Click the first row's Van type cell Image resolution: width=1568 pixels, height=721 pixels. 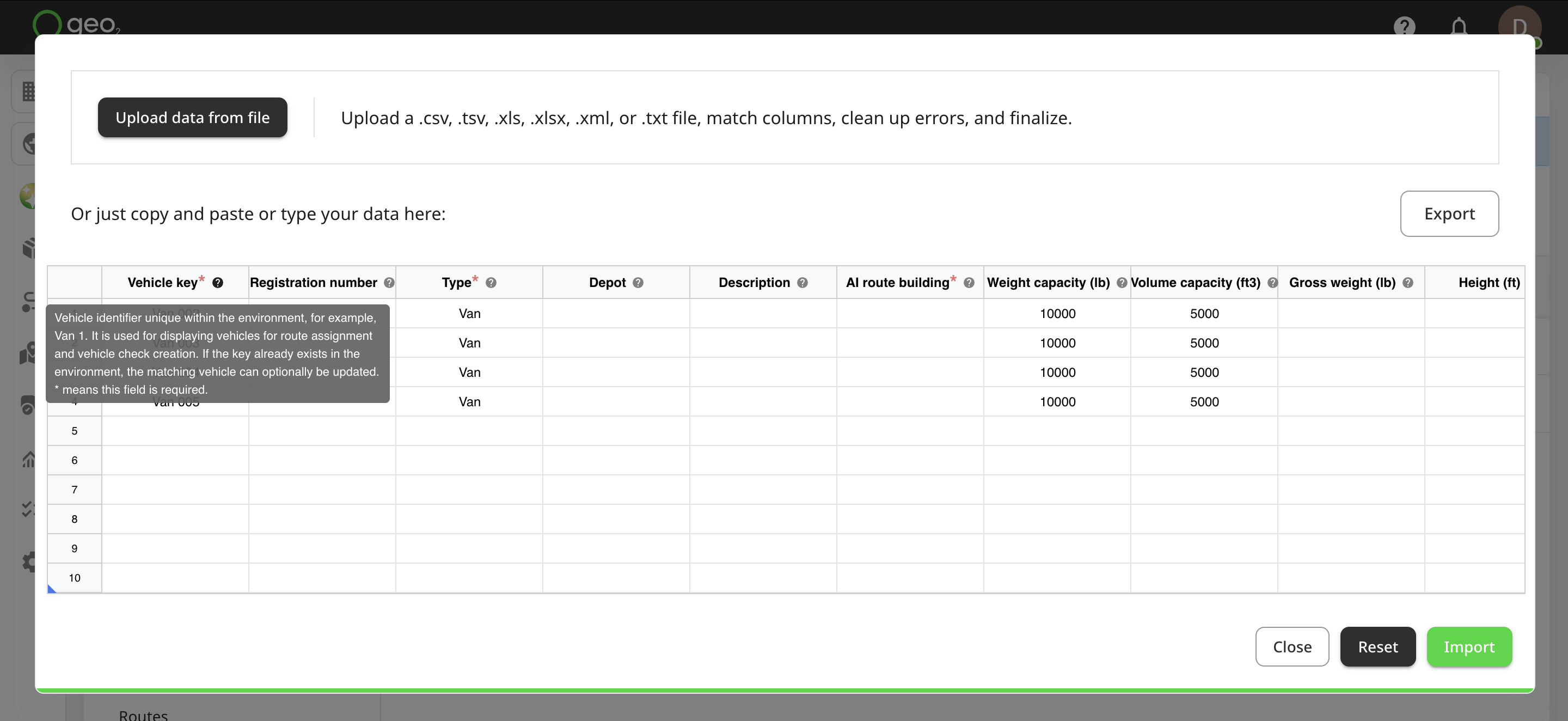coord(469,314)
